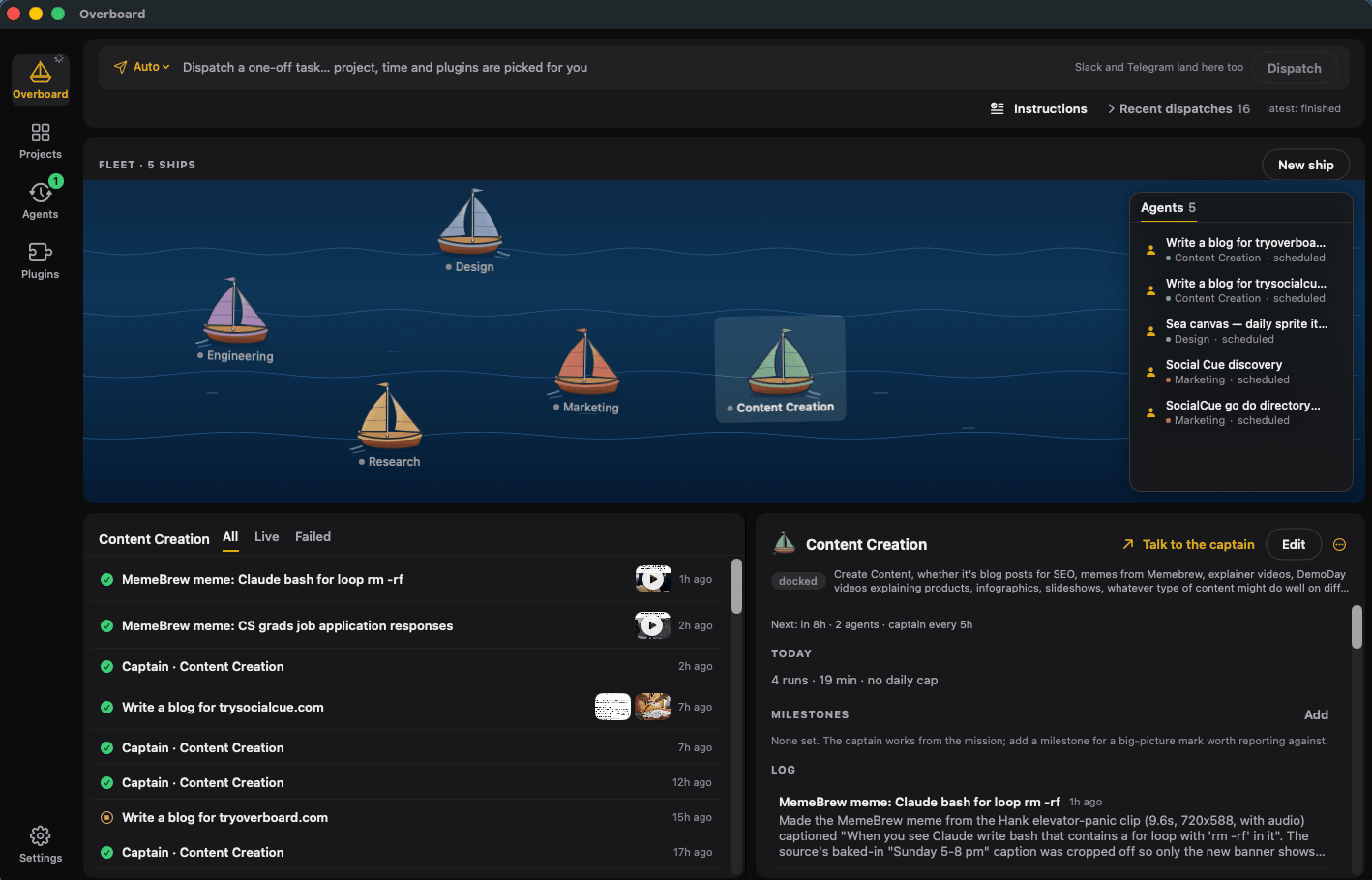Open the Auto mode dropdown
1372x880 pixels.
pos(143,67)
